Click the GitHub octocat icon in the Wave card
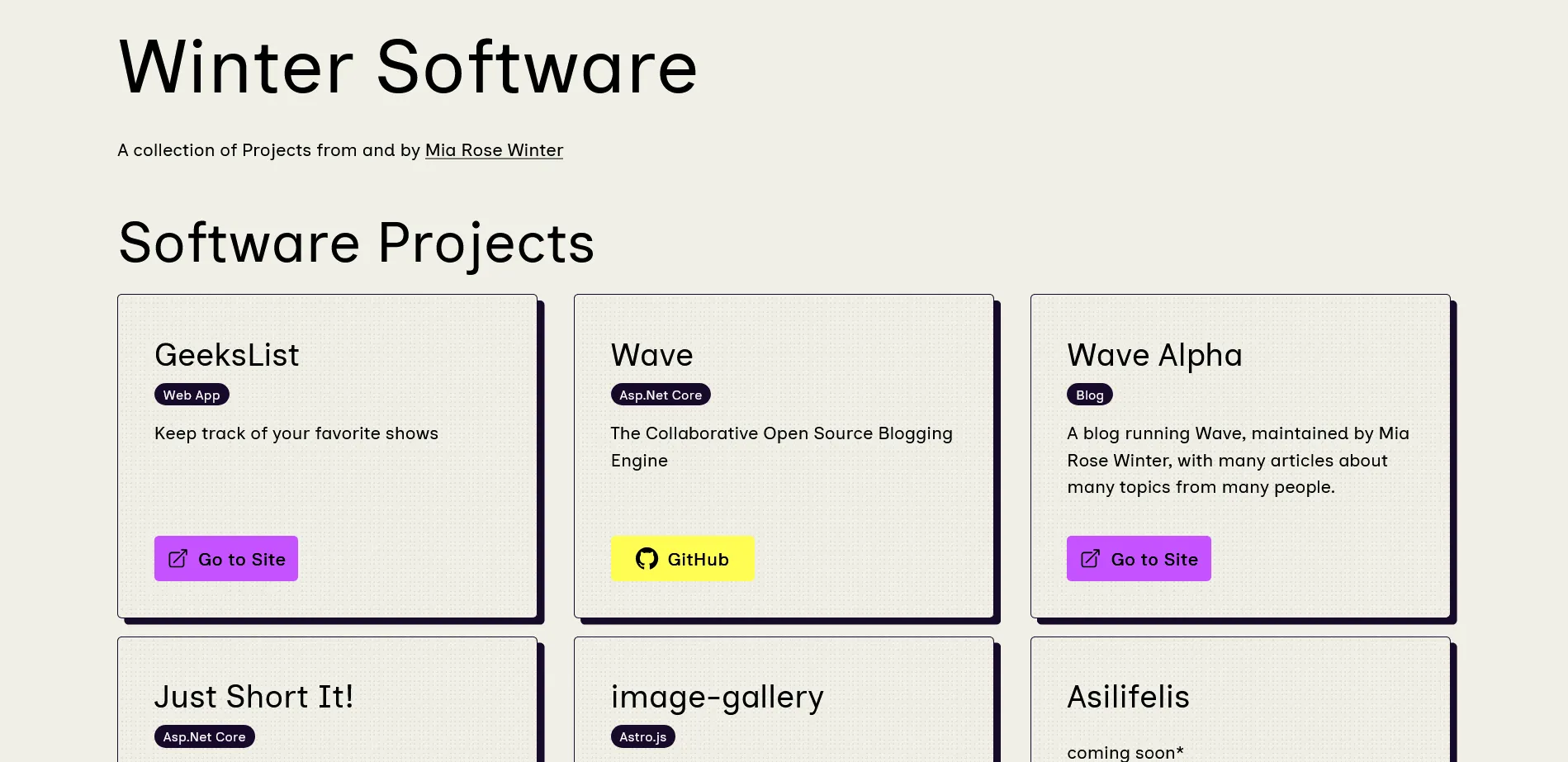This screenshot has height=762, width=1568. point(647,559)
